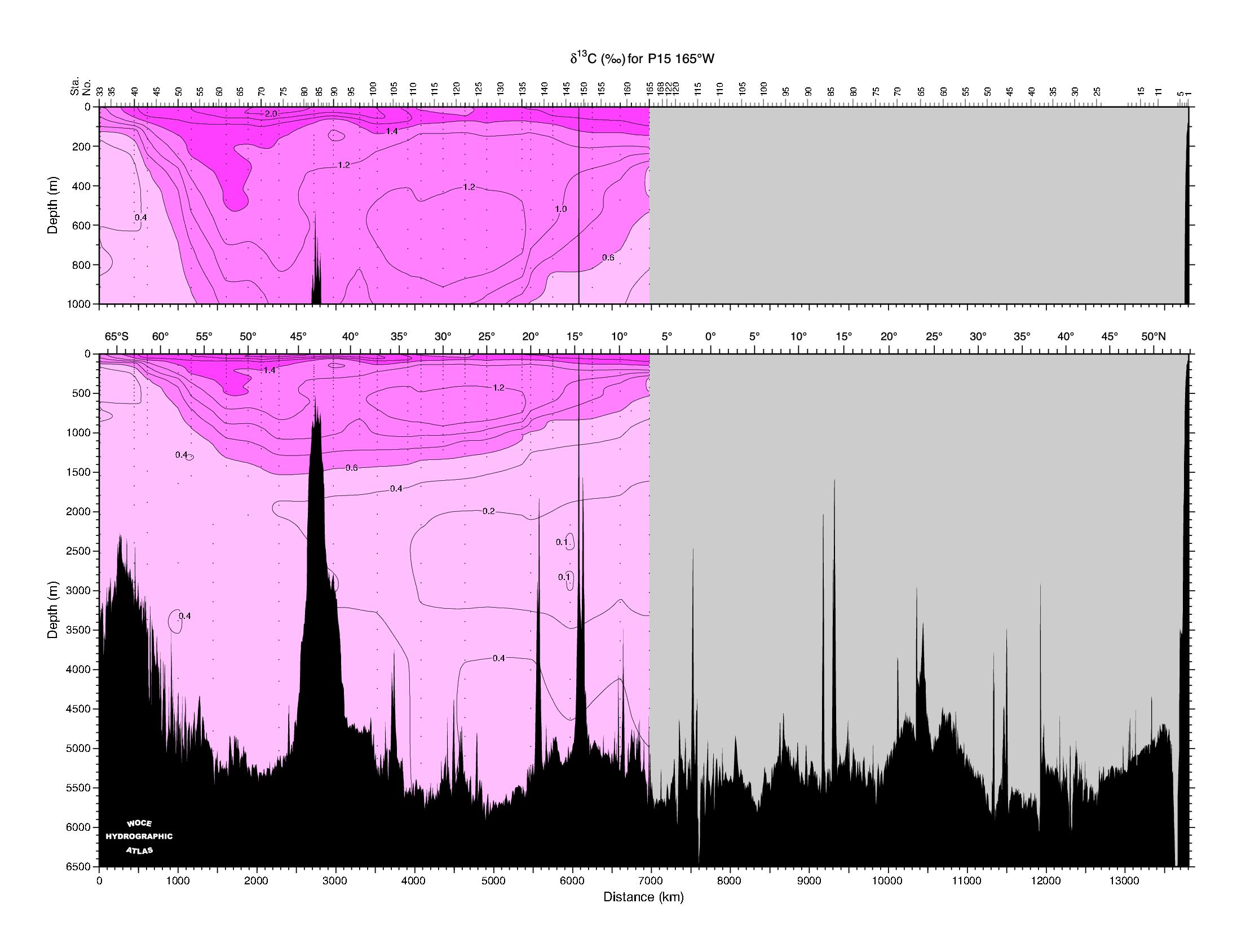1237x952 pixels.
Task: Click the '11000' distance axis tick label
Action: [x=966, y=881]
